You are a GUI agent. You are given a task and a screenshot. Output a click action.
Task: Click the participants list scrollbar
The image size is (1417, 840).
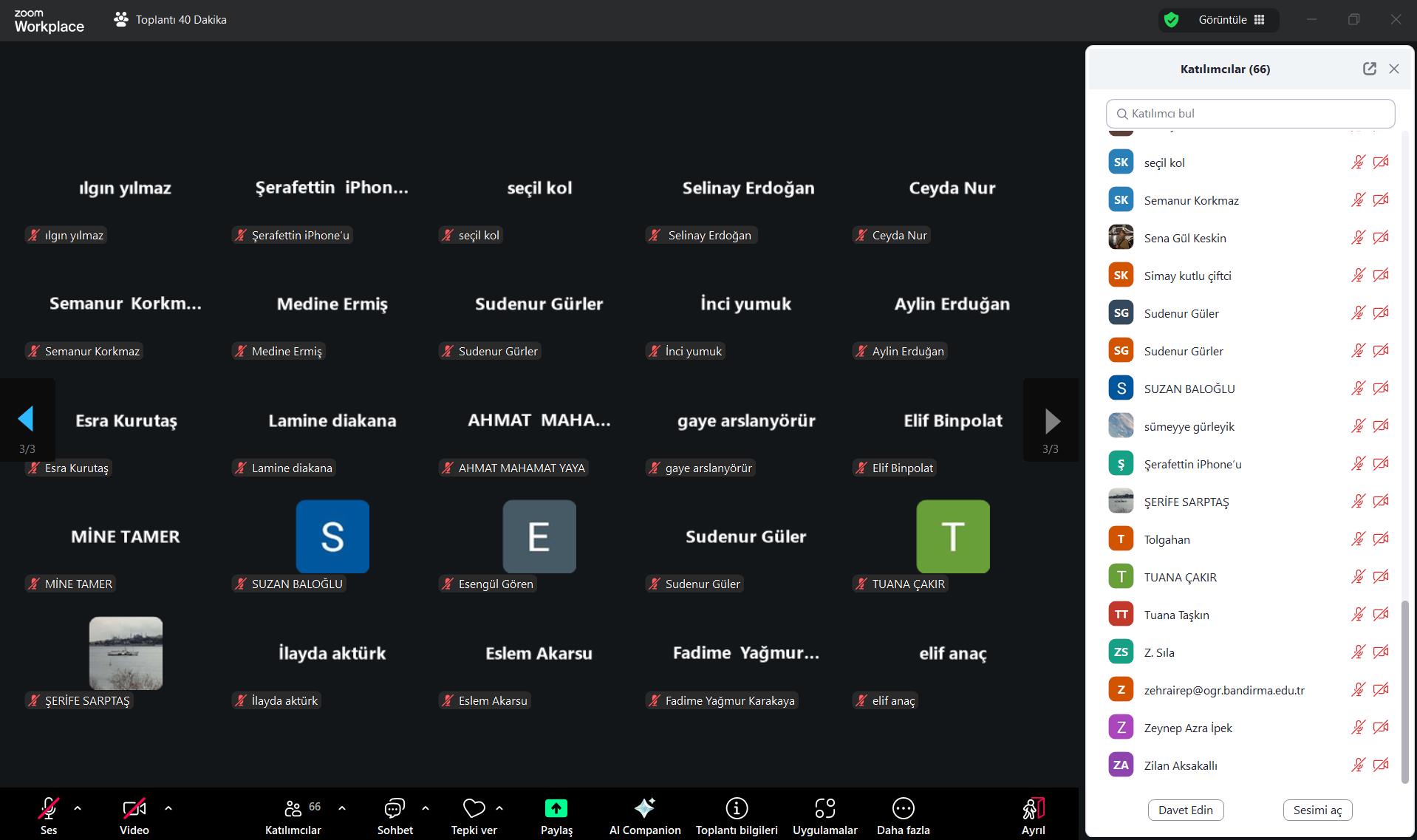point(1404,691)
